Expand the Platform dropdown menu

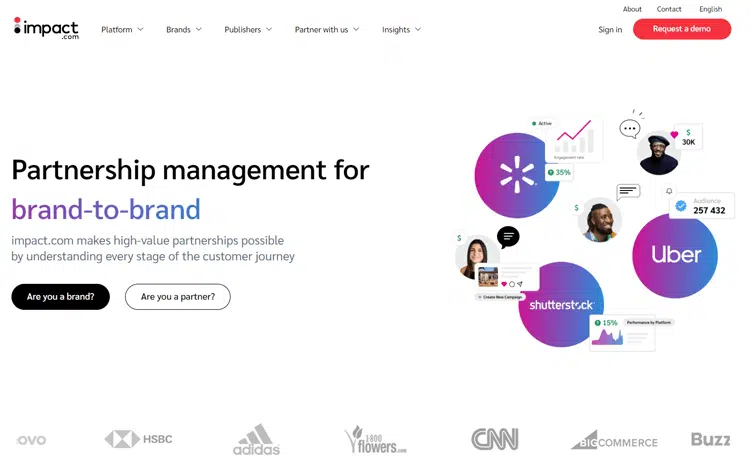coord(122,30)
